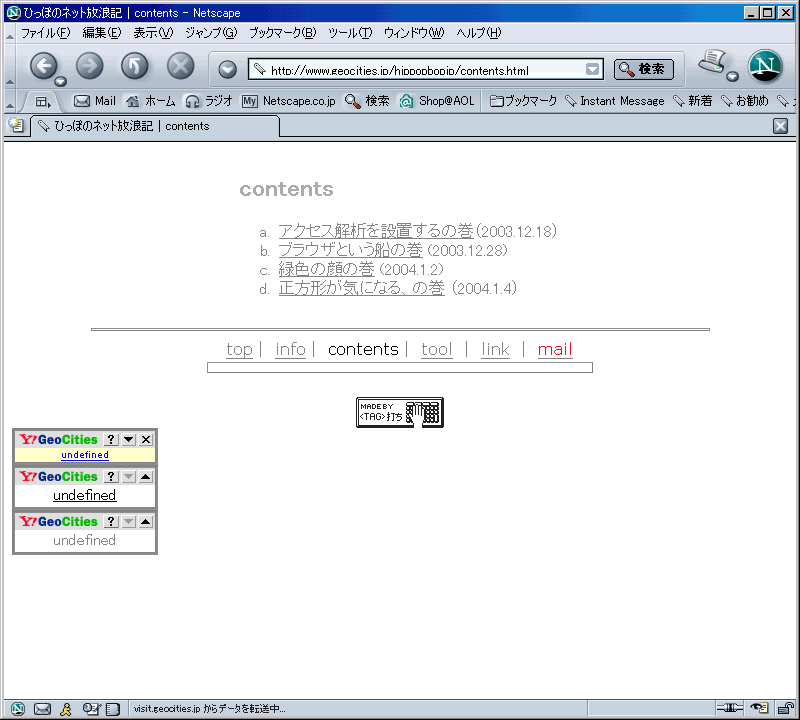800x720 pixels.
Task: Click the down arrow in first GeoCities box
Action: [129, 439]
